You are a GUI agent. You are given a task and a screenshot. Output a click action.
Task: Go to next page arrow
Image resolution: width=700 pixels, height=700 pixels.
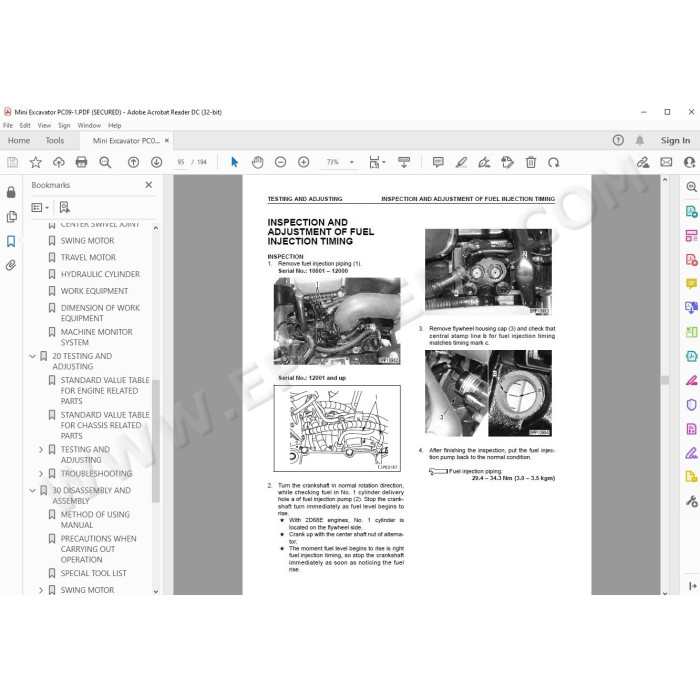coord(156,162)
